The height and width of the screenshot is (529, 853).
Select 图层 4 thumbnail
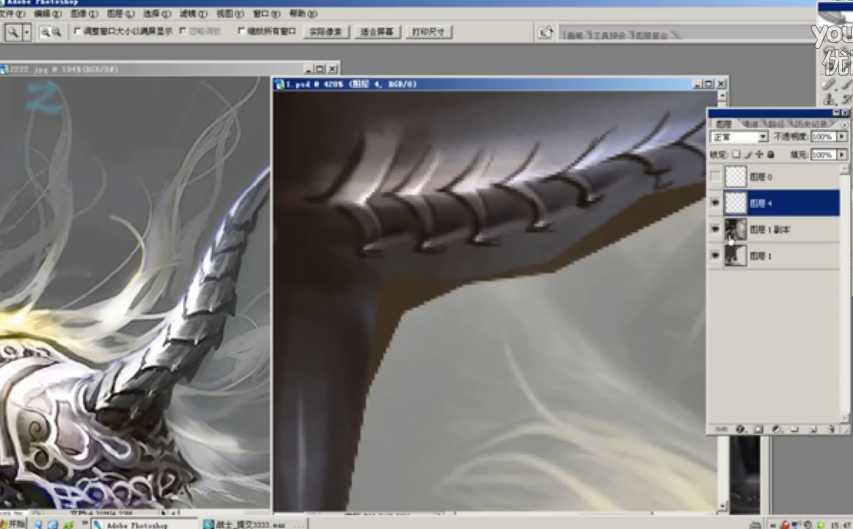(735, 203)
